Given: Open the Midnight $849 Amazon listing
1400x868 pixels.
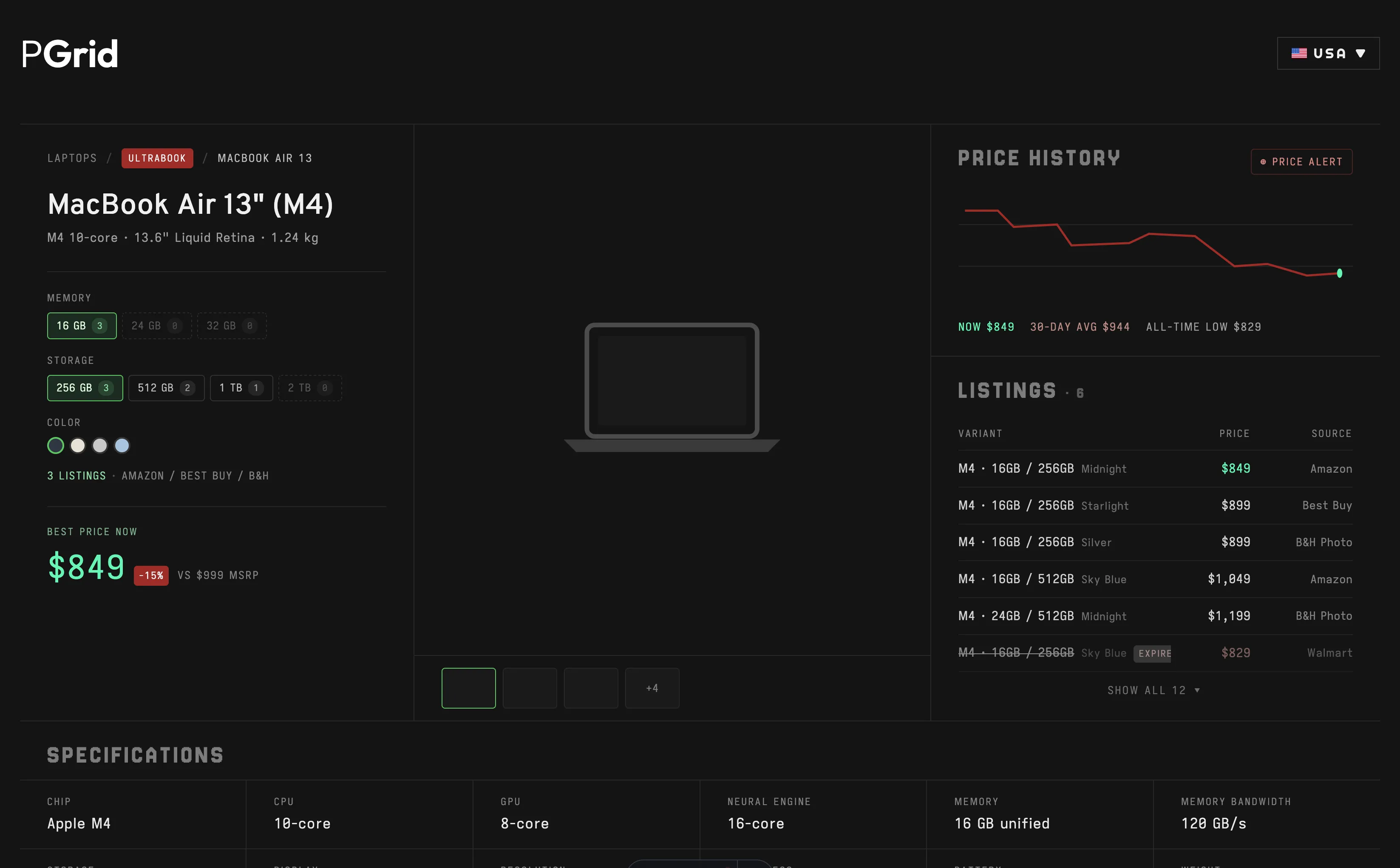Looking at the screenshot, I should tap(1155, 468).
